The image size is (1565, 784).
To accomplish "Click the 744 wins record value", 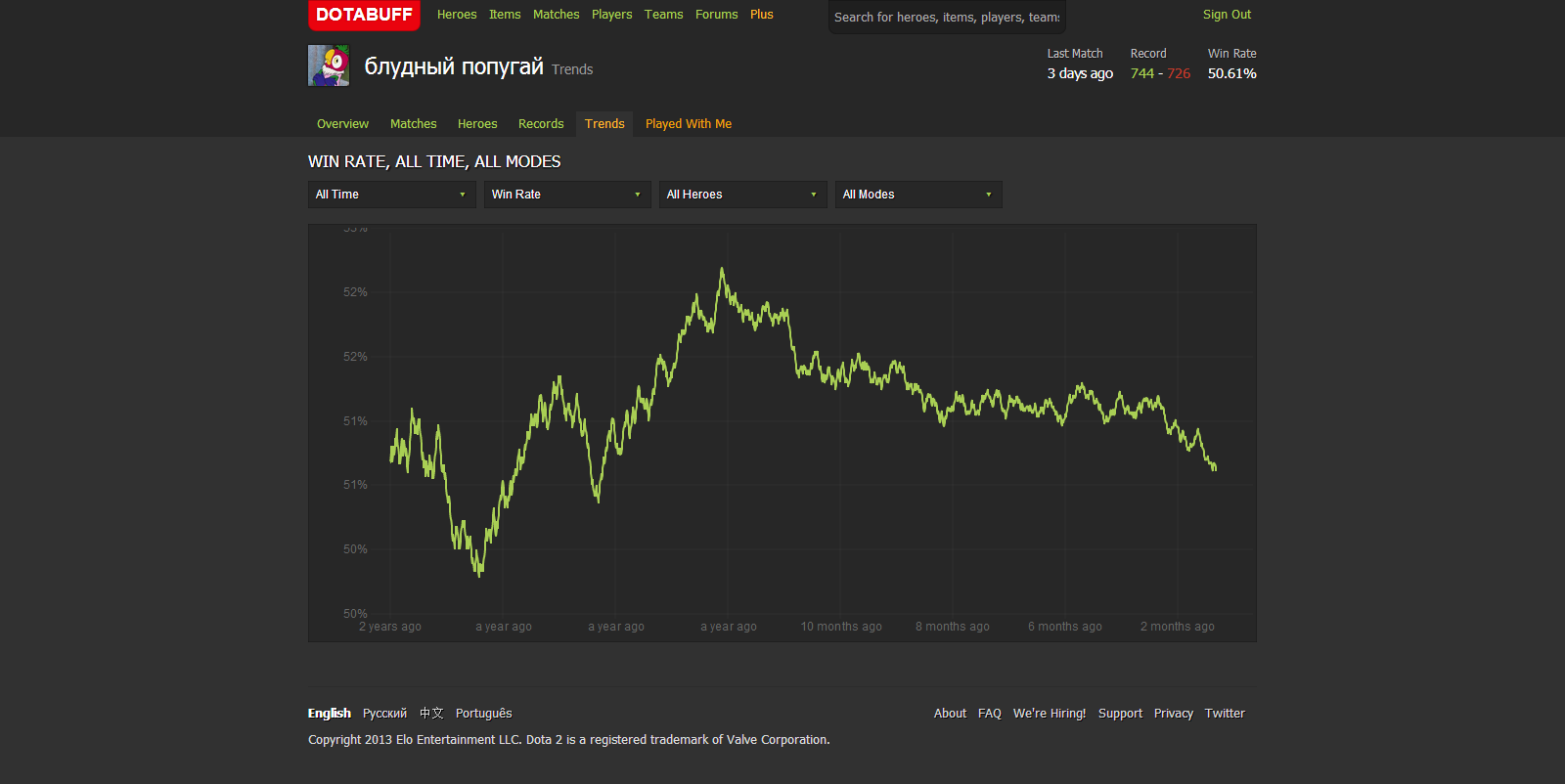I will [x=1142, y=73].
